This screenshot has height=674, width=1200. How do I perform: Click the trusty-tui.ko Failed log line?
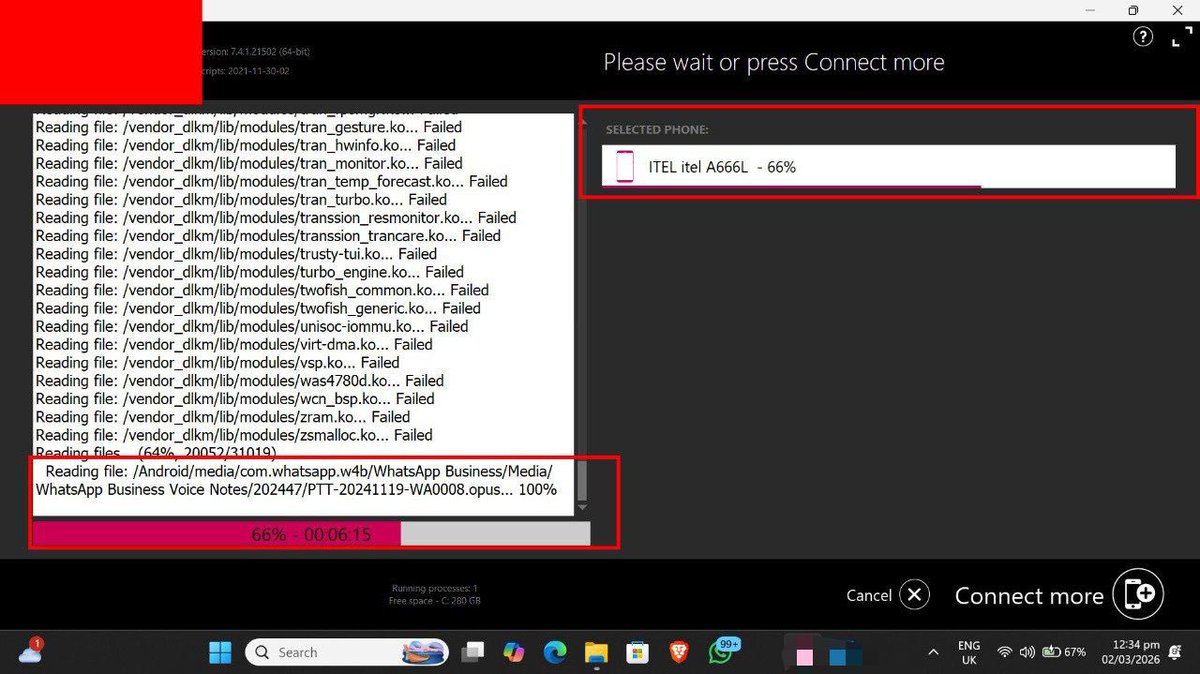(x=236, y=253)
